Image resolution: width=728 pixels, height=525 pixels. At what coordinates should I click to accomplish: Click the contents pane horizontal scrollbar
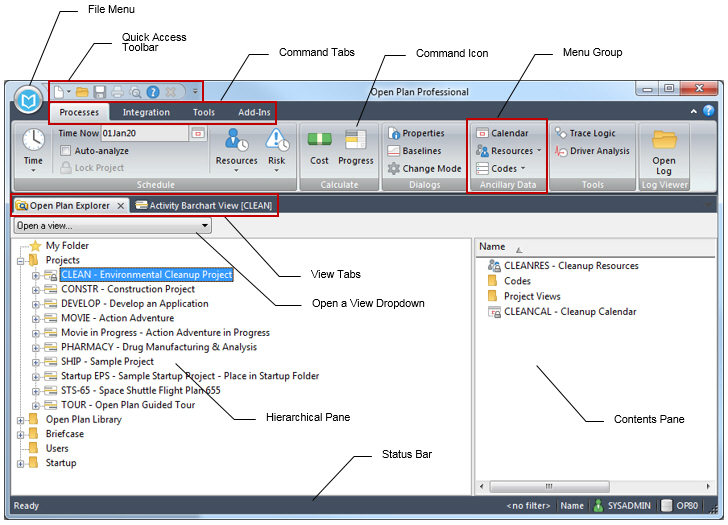(x=590, y=487)
